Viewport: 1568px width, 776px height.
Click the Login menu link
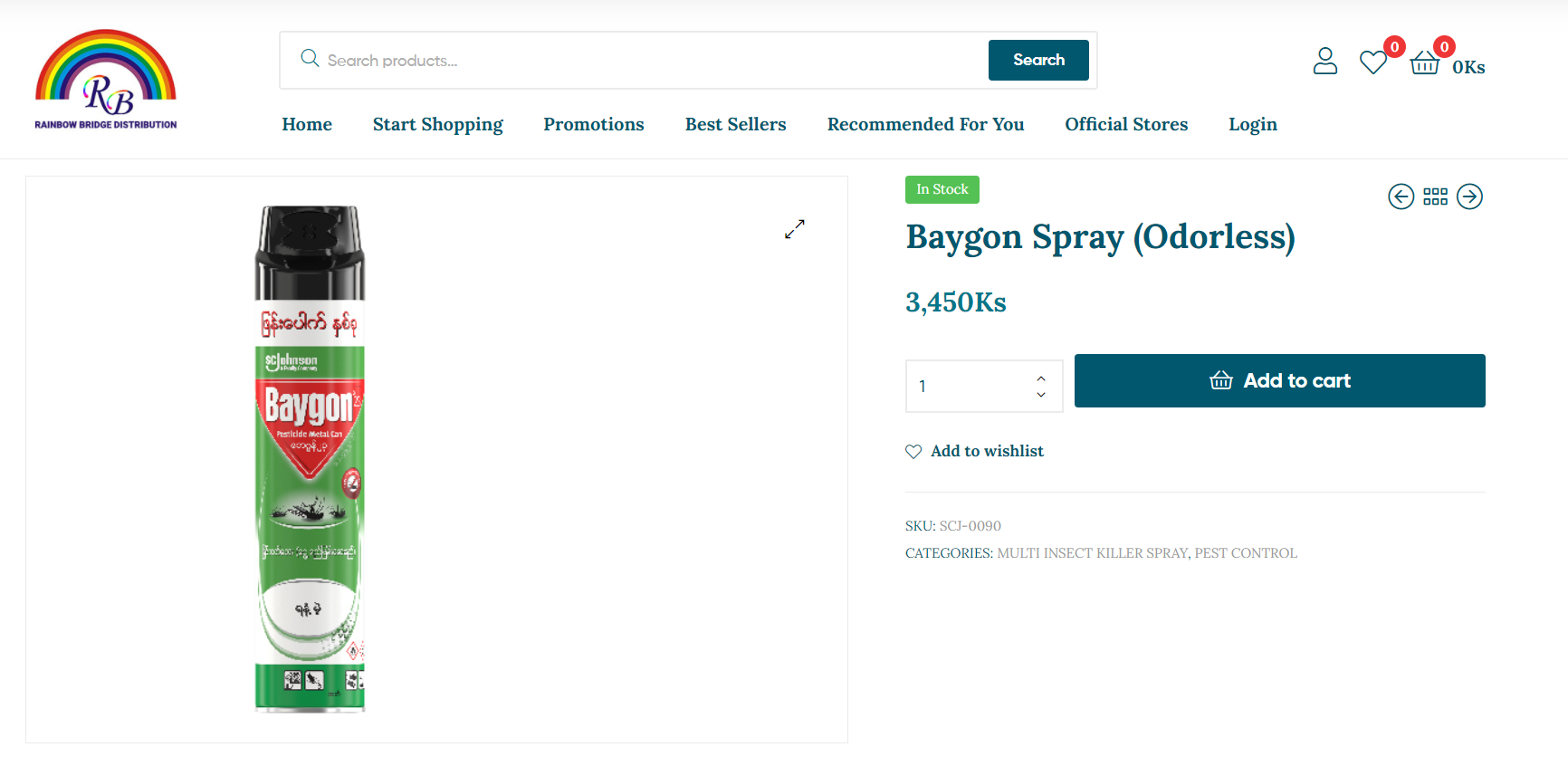click(1253, 124)
